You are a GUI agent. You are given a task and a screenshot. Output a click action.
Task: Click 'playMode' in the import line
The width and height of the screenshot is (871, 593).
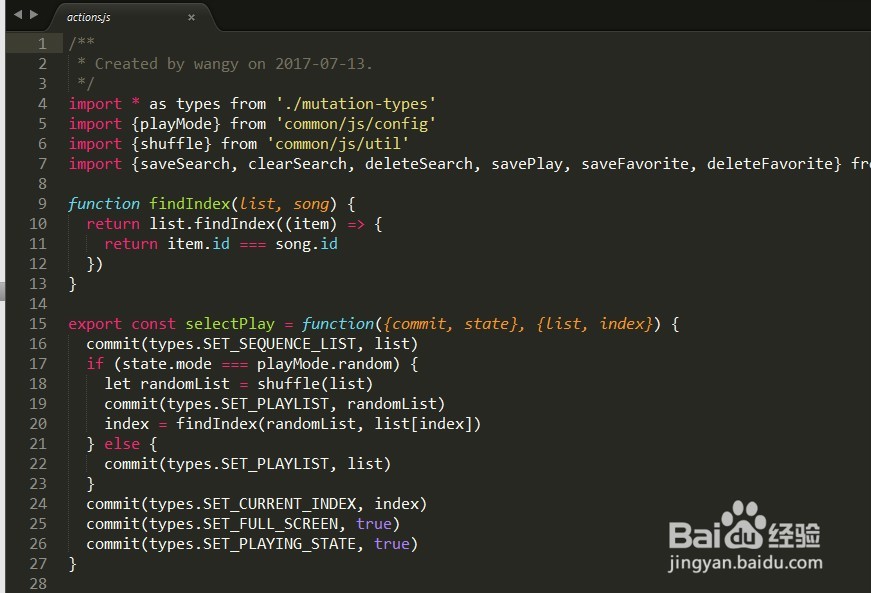pos(176,124)
